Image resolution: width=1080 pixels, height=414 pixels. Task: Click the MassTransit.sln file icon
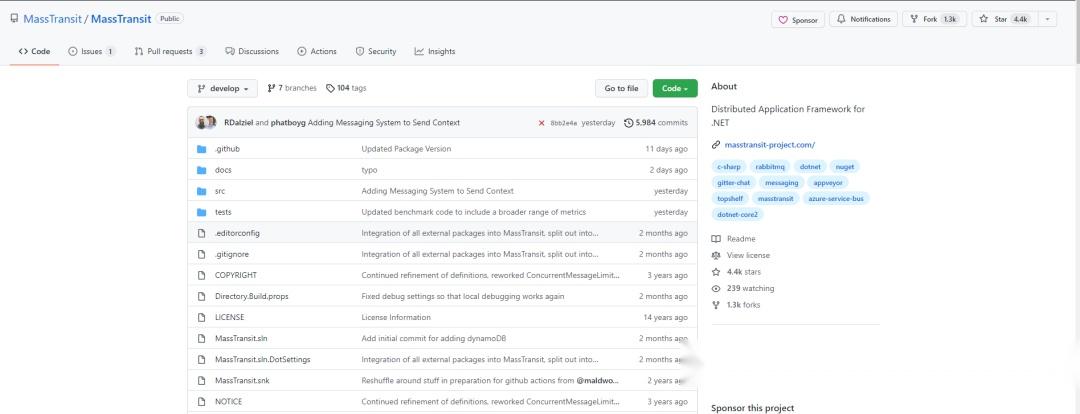(x=202, y=338)
